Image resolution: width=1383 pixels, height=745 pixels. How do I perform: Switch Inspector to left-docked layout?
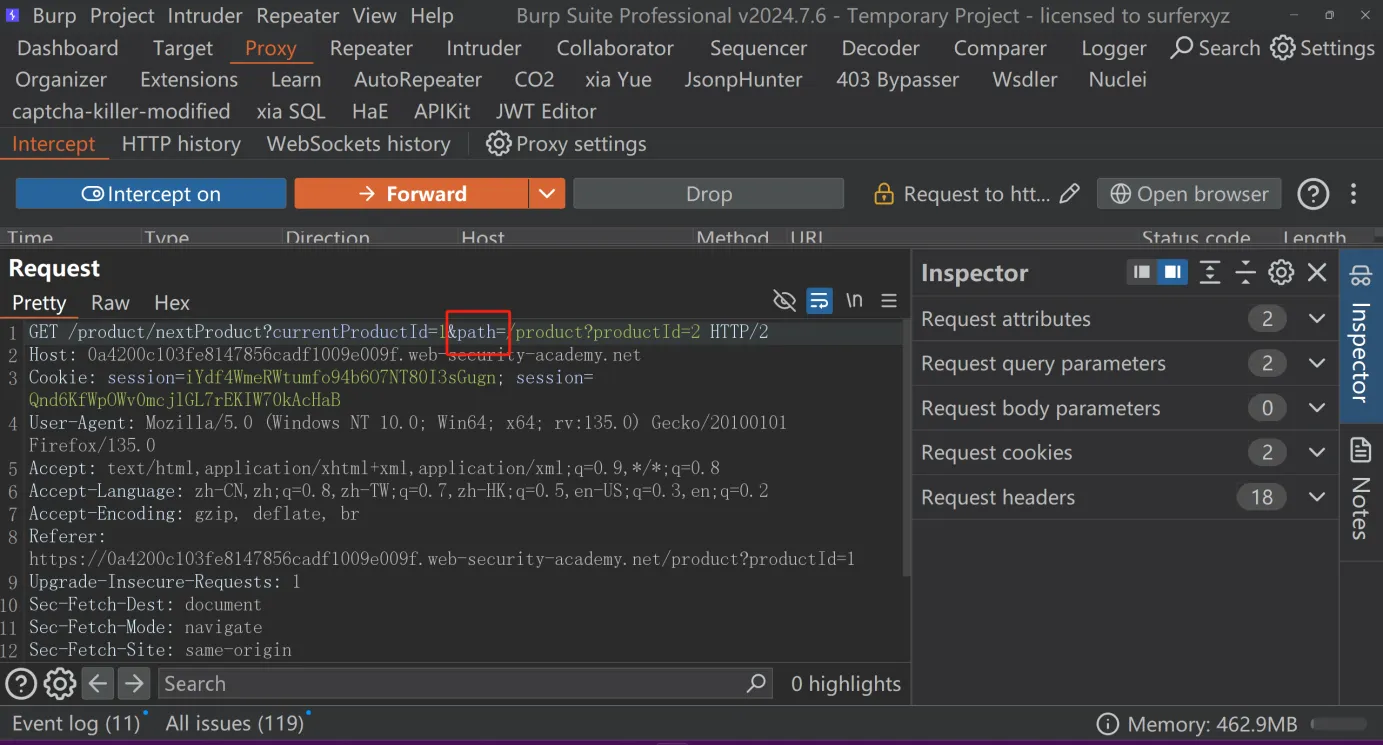click(1141, 272)
